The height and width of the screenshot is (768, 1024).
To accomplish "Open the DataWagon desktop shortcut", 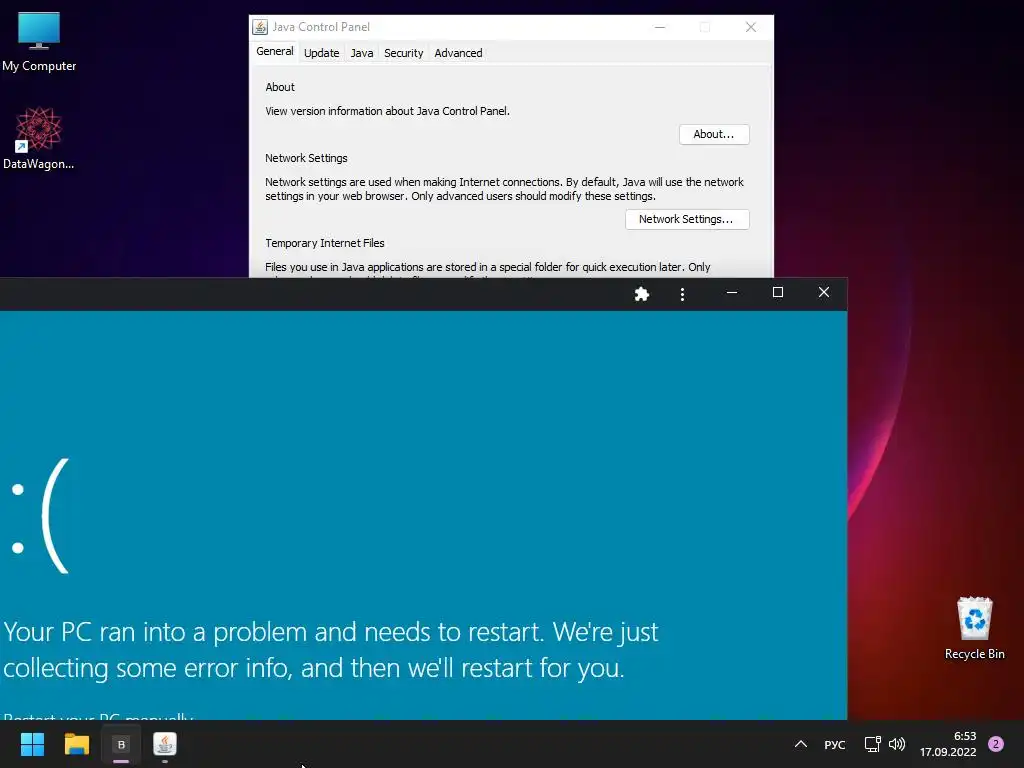I will (39, 138).
